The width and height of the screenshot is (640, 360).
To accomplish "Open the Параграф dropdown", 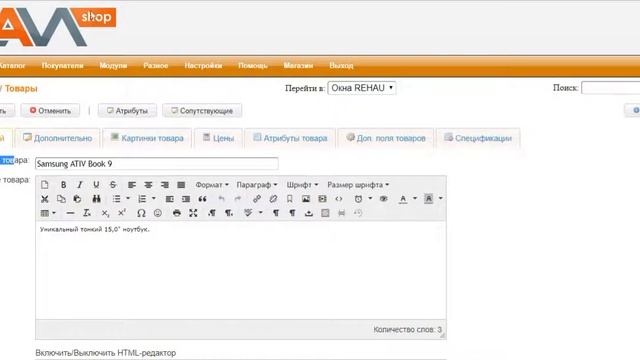I will pyautogui.click(x=257, y=185).
